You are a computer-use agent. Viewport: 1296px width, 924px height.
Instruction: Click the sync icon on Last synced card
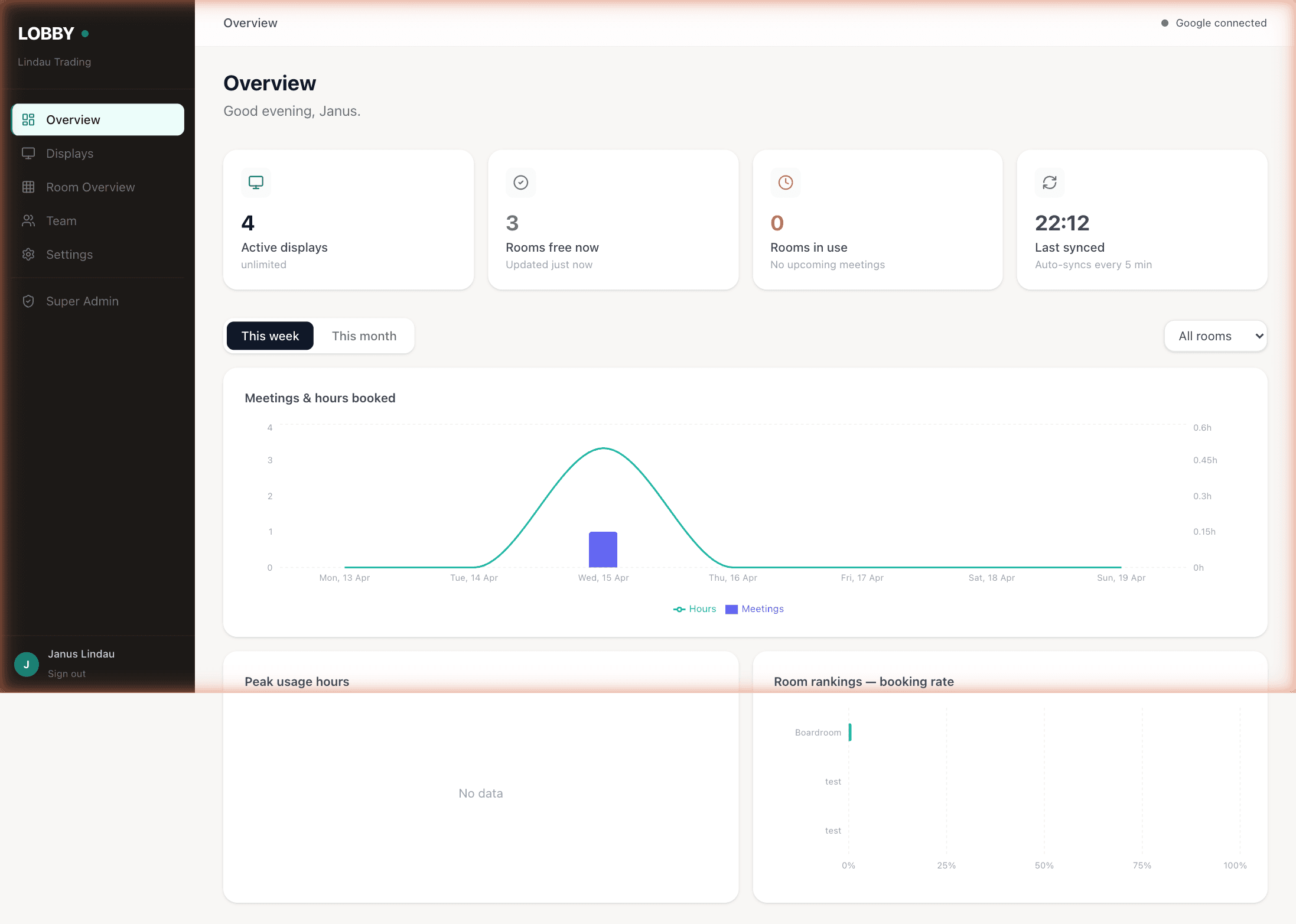pyautogui.click(x=1050, y=182)
